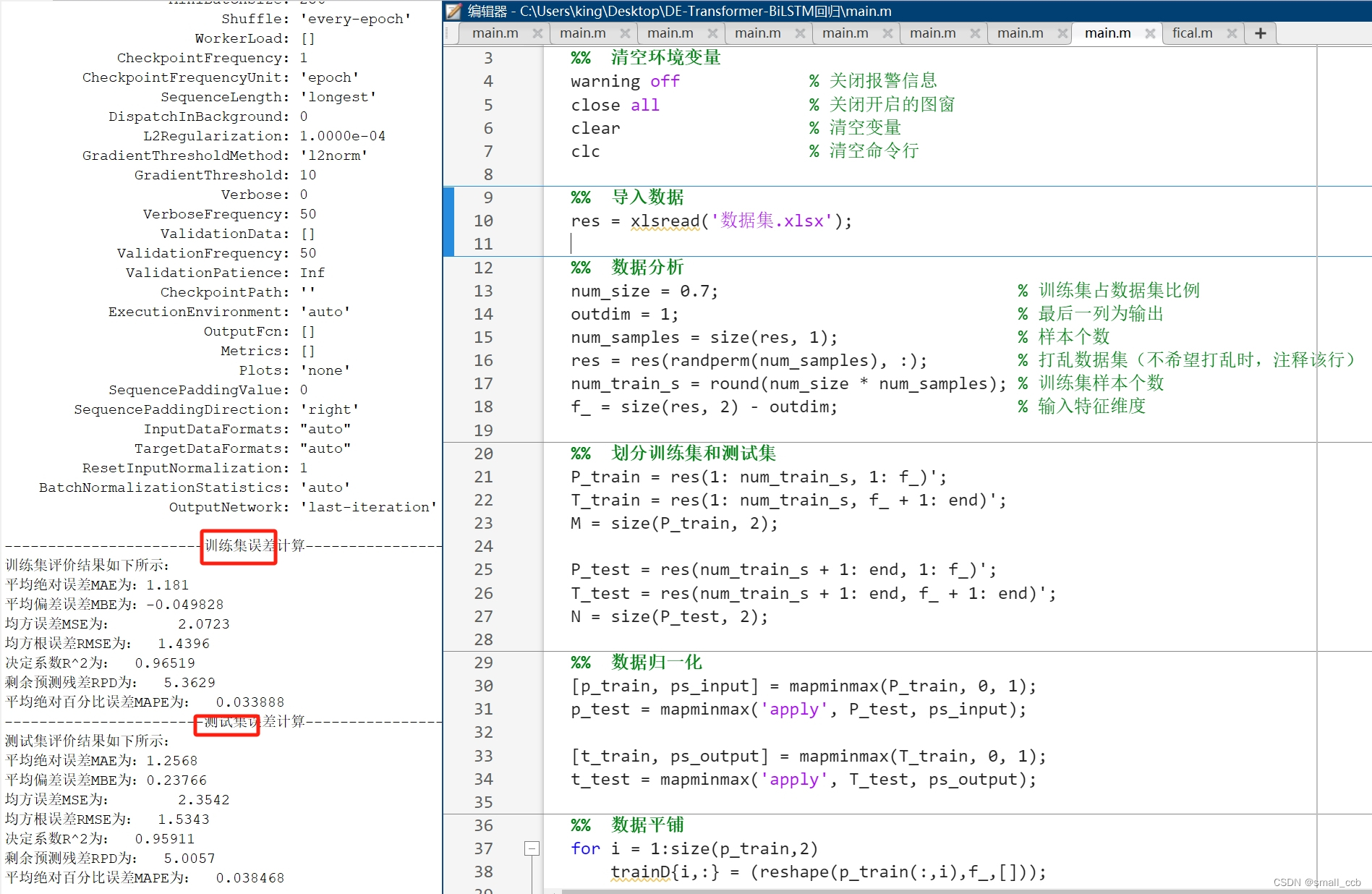Click the GradientThreshold value 10
Image resolution: width=1372 pixels, height=894 pixels.
click(308, 175)
